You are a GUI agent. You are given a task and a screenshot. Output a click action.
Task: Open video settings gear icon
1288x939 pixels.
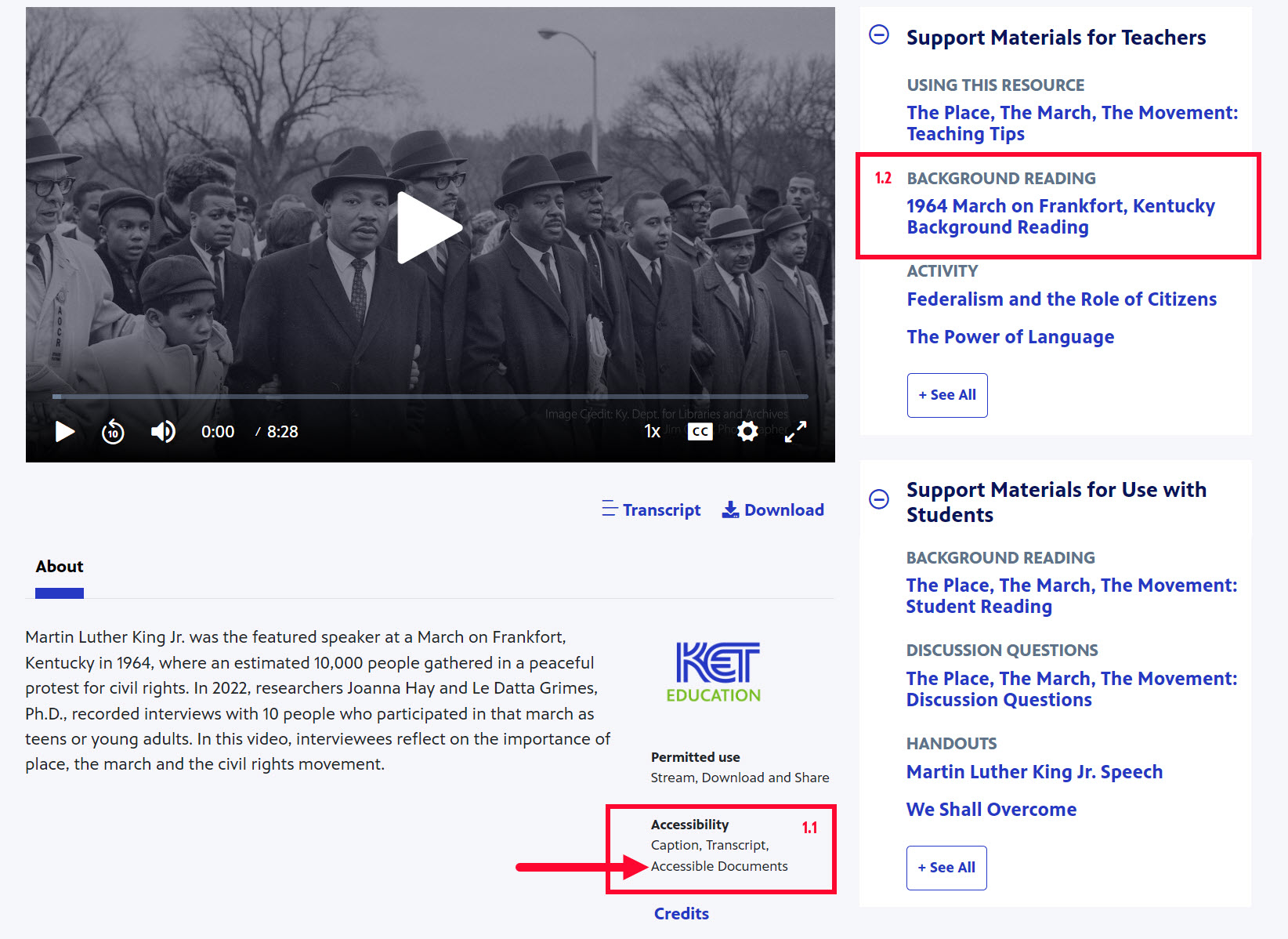click(x=747, y=431)
